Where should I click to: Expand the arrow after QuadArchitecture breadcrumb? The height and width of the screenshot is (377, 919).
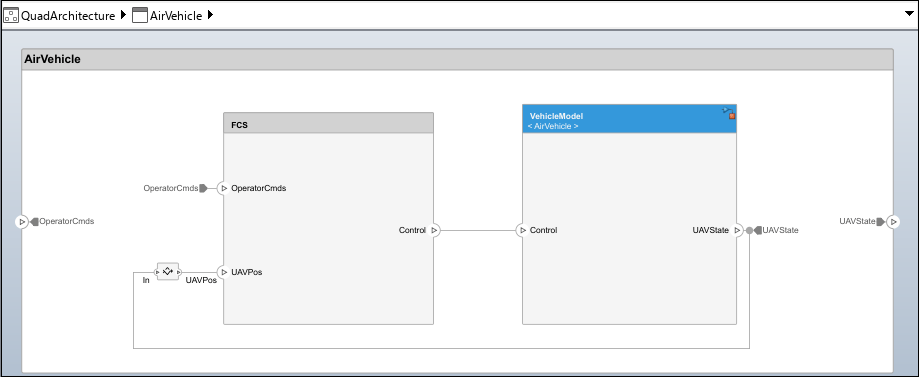click(123, 15)
